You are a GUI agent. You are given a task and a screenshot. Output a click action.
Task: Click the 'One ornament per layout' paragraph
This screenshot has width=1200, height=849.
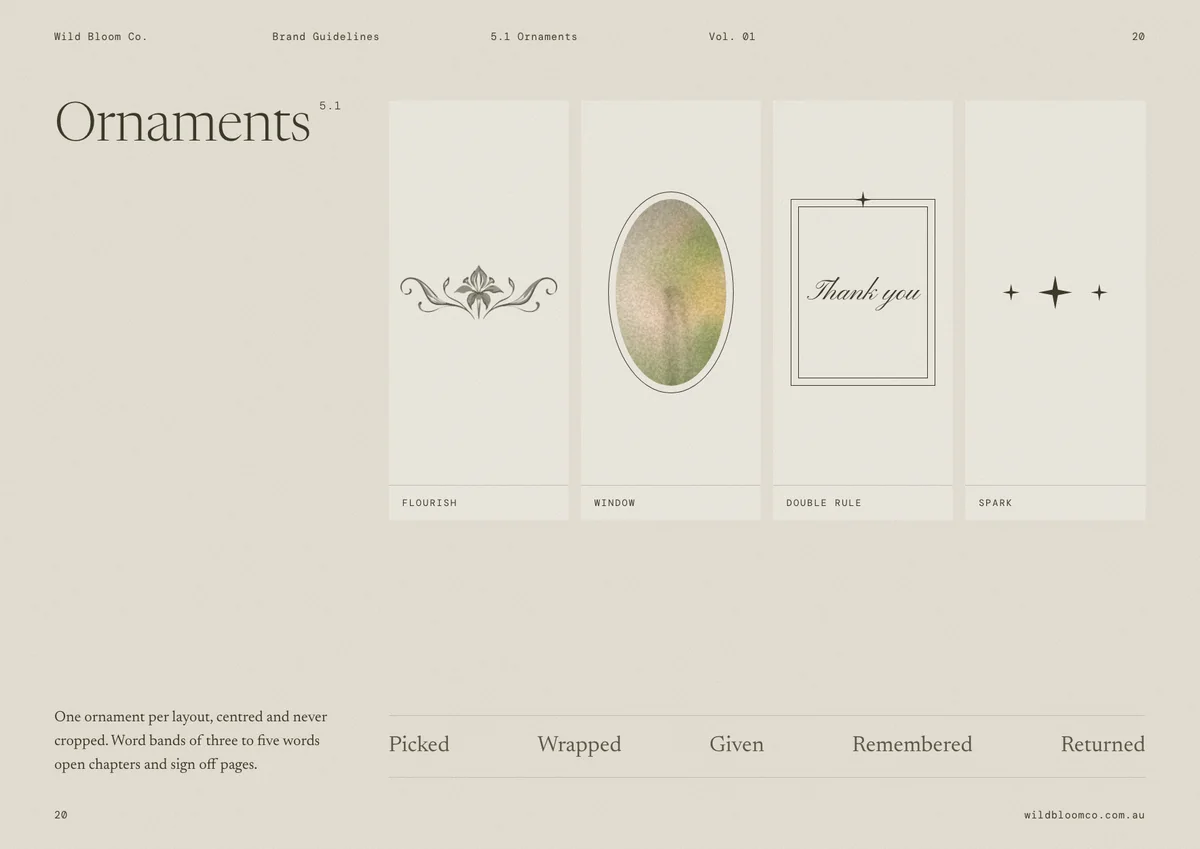click(191, 741)
